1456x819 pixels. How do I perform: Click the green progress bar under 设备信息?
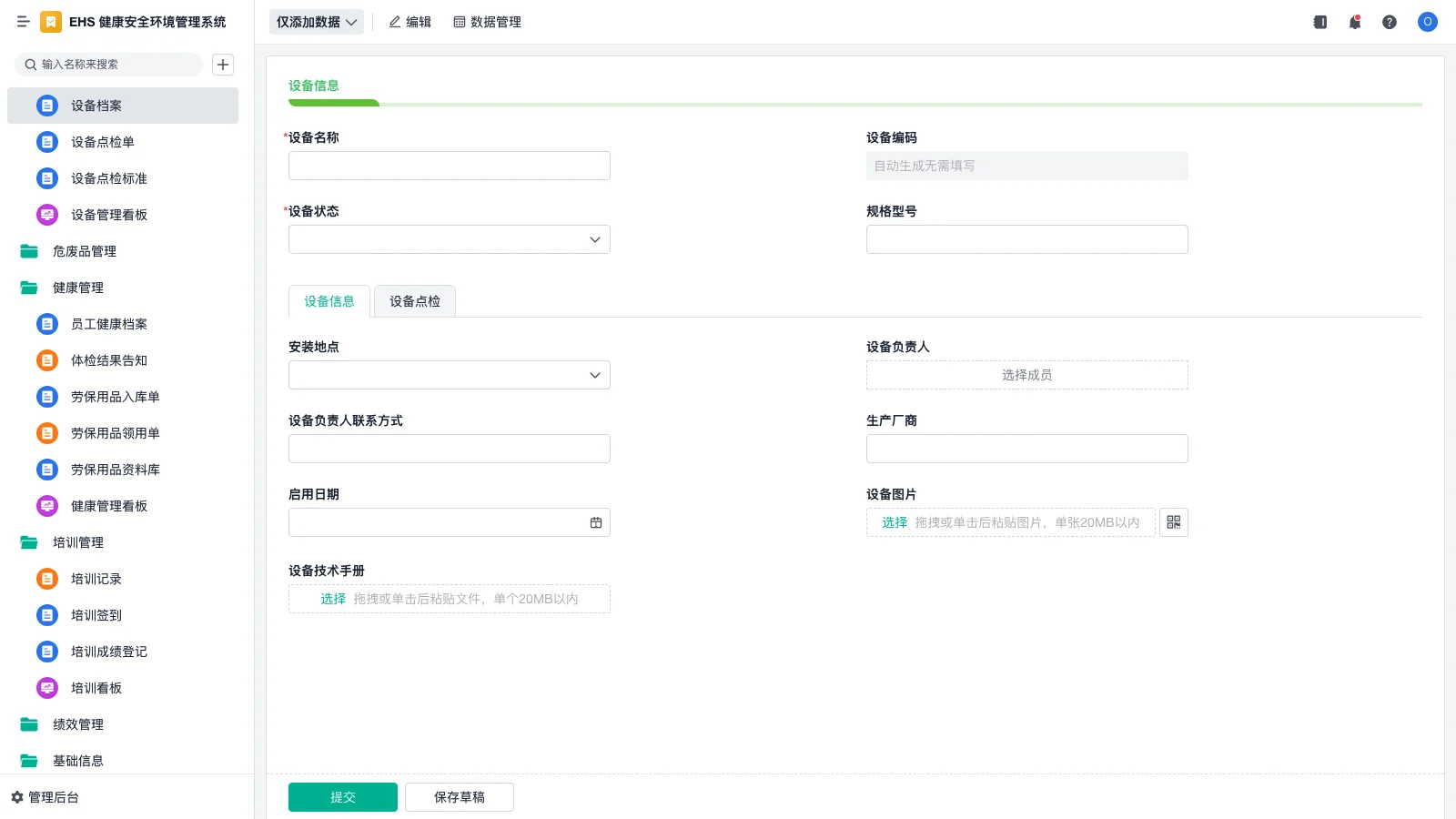click(x=333, y=103)
